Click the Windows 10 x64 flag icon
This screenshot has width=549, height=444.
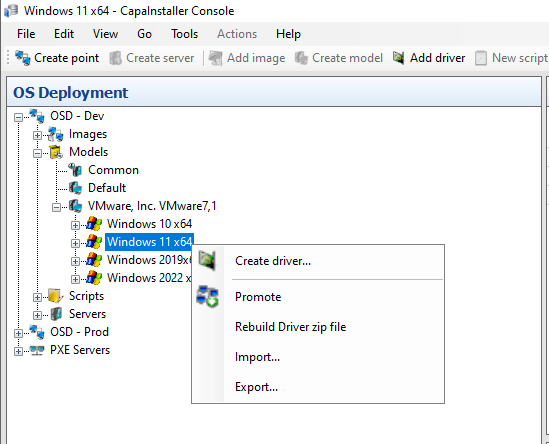(x=94, y=224)
